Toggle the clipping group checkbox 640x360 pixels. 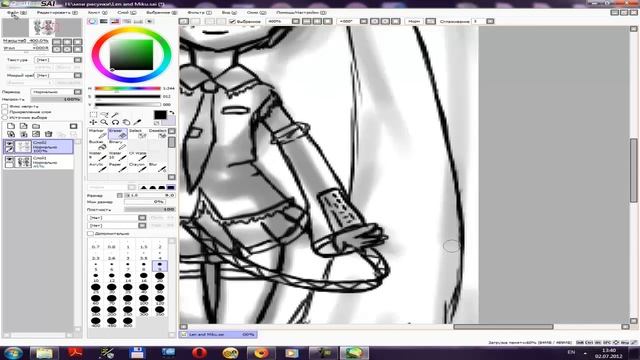tap(5, 112)
